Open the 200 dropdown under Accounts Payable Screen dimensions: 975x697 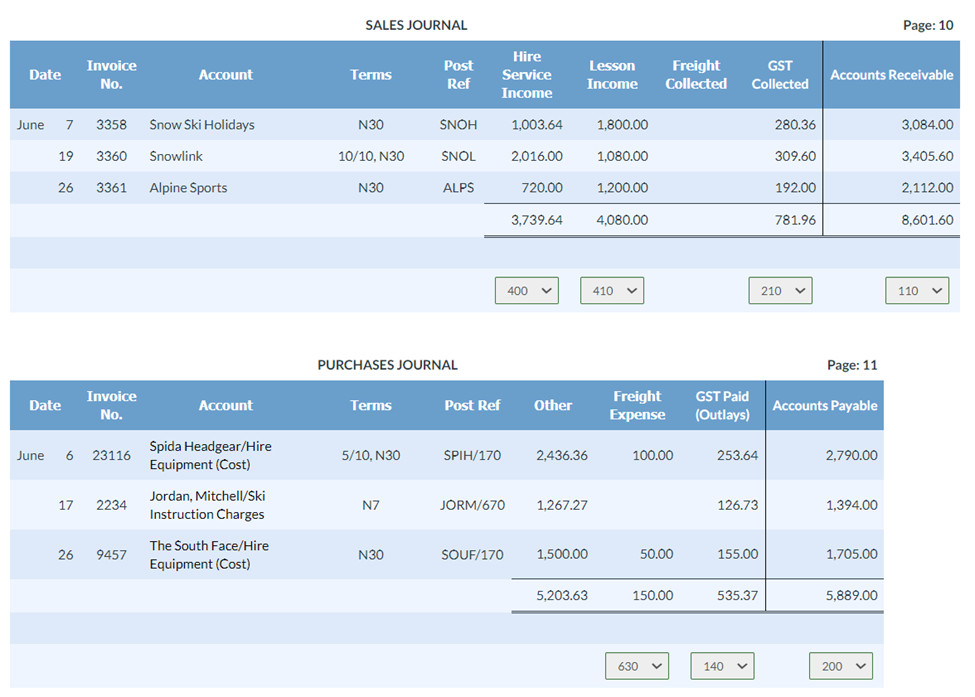(x=841, y=665)
